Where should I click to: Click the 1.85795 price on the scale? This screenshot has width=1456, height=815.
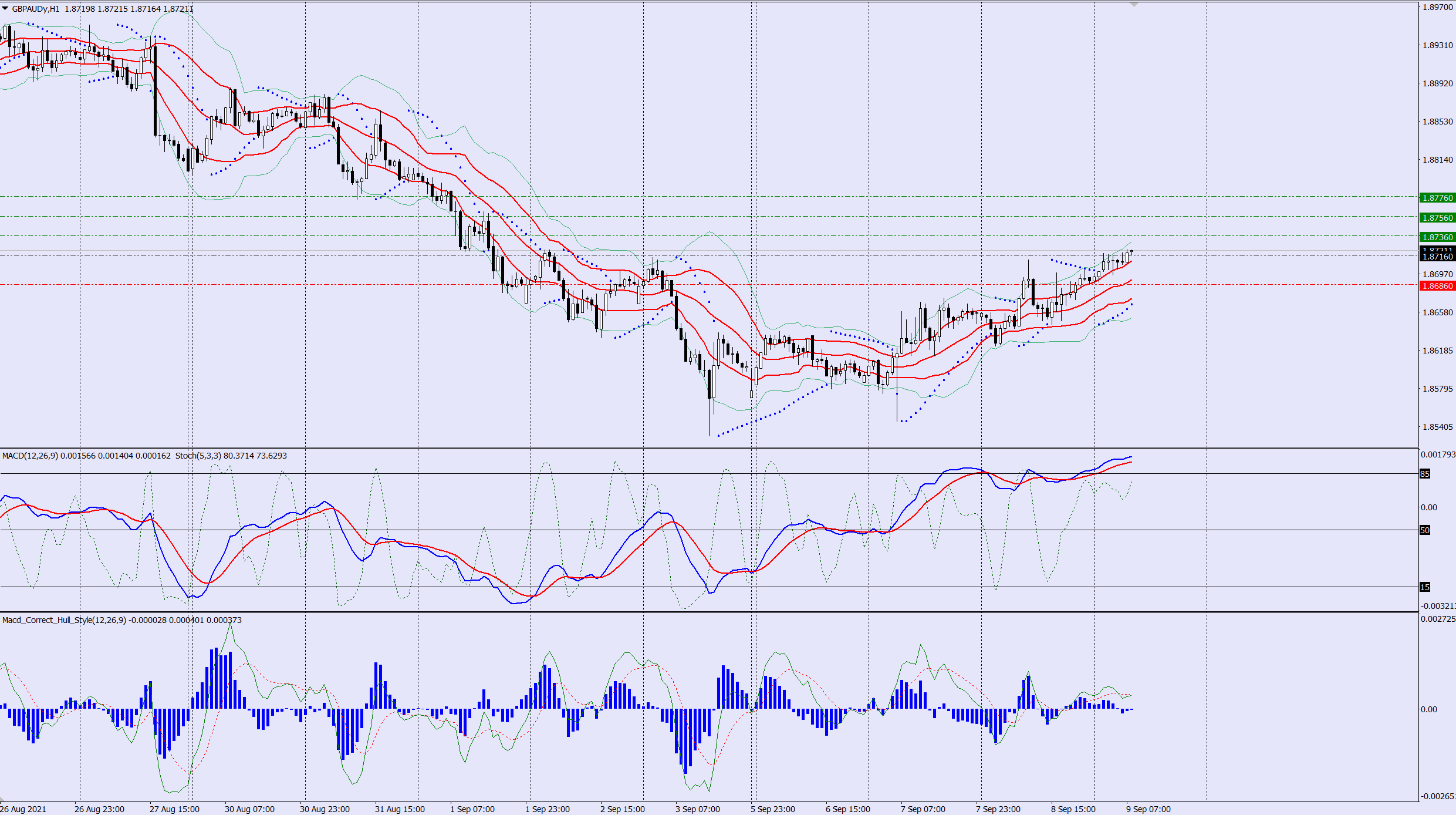coord(1438,389)
